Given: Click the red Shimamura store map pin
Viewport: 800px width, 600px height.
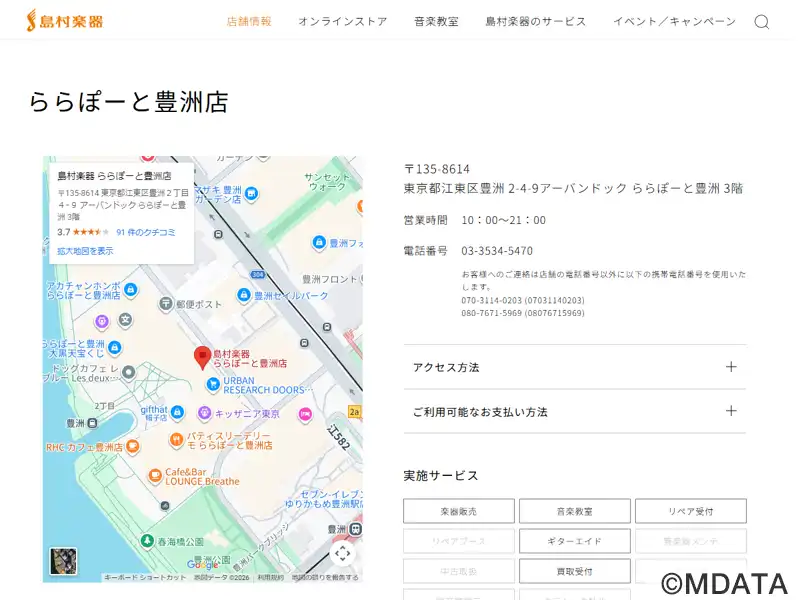Looking at the screenshot, I should pyautogui.click(x=203, y=358).
